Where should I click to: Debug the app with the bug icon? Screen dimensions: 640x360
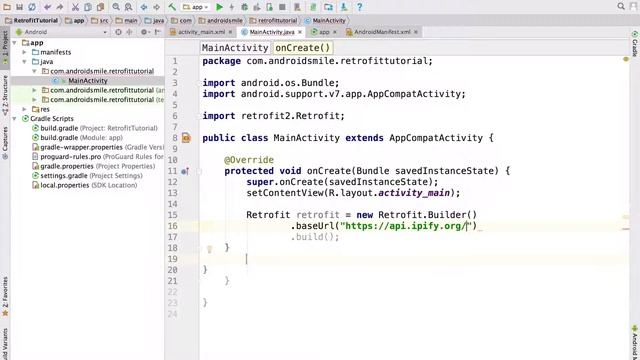244,7
